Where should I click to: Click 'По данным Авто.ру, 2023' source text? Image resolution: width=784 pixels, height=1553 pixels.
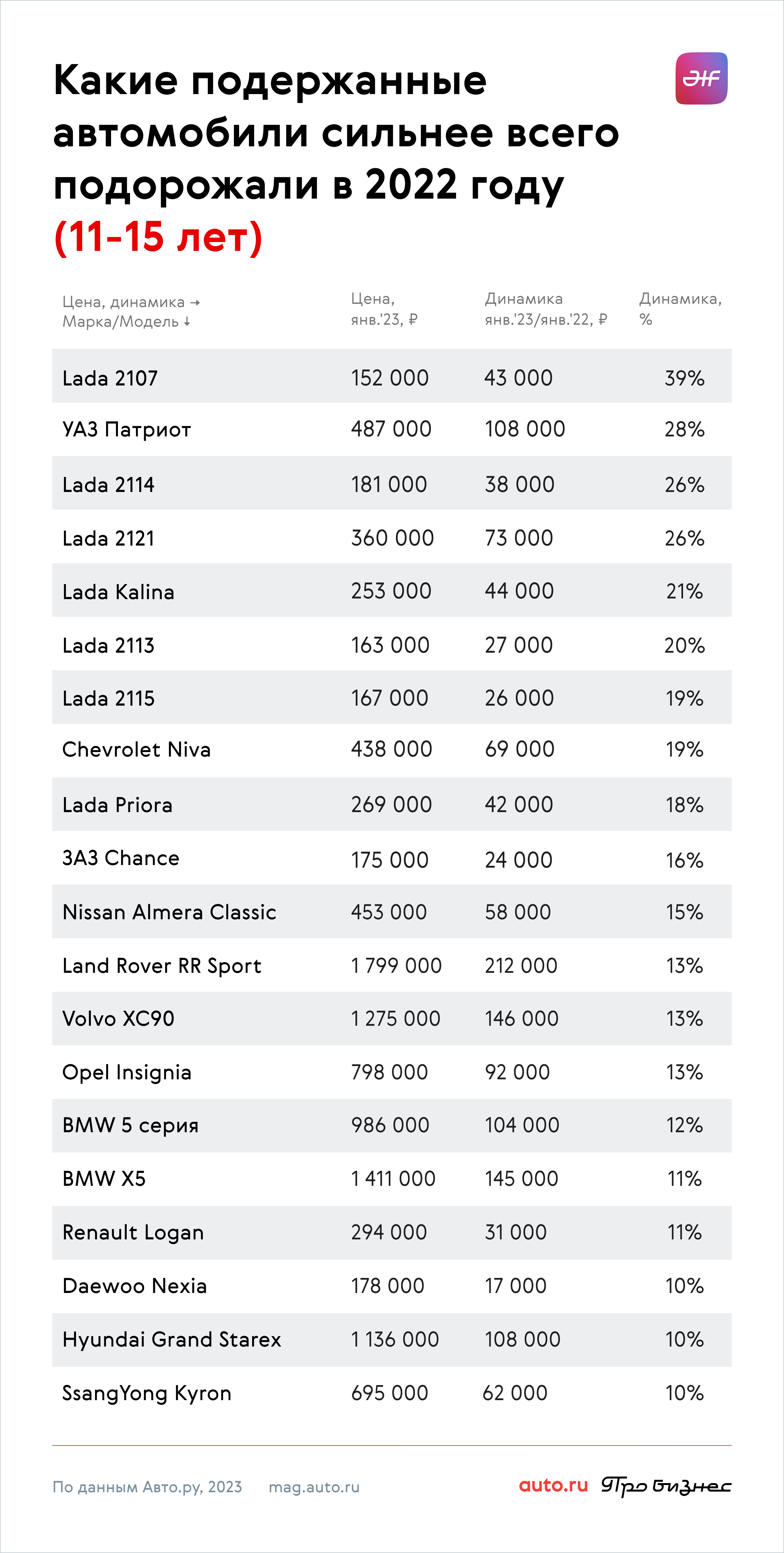point(147,1487)
